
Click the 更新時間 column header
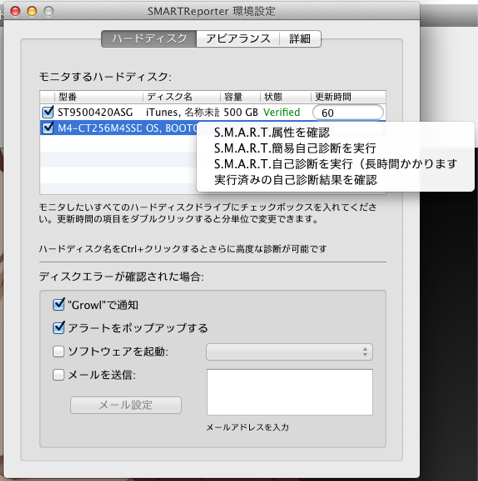[349, 97]
